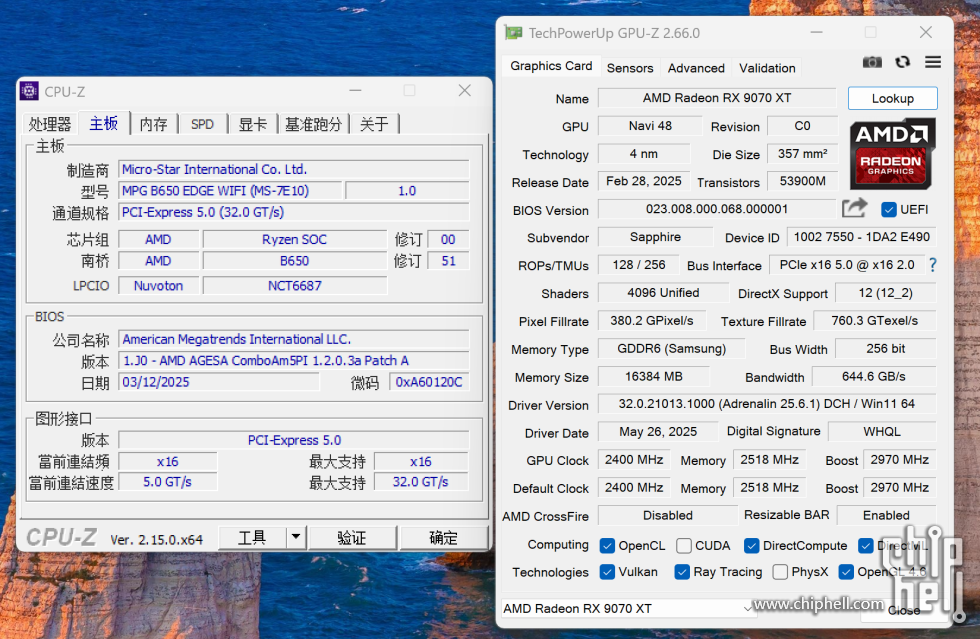Open the GPU selection dropdown in GPU-Z
980x639 pixels.
click(x=628, y=608)
